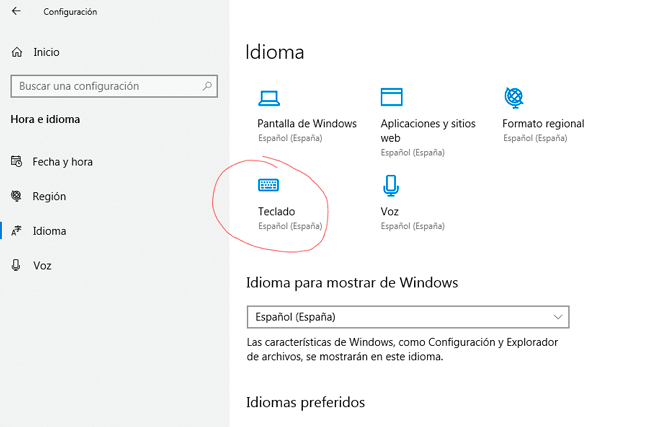Click the Formato regional globe icon
This screenshot has height=427, width=650.
514,98
